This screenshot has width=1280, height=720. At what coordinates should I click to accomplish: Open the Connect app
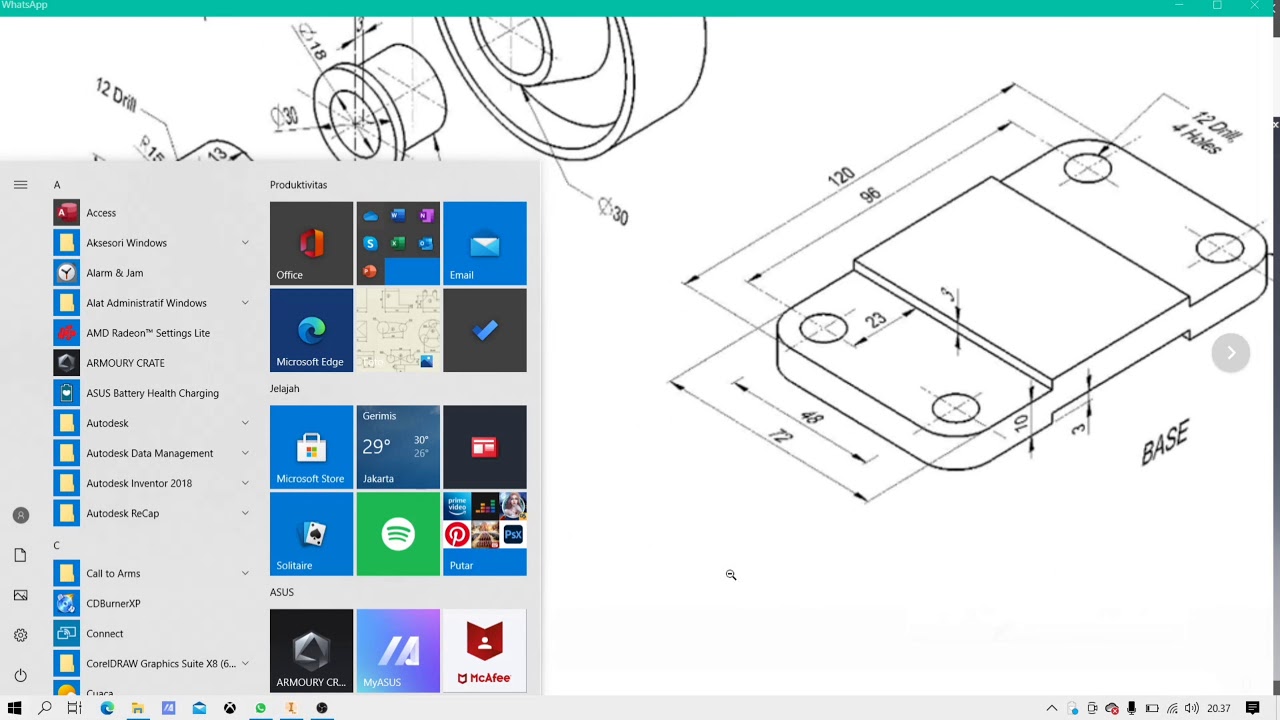click(153, 633)
